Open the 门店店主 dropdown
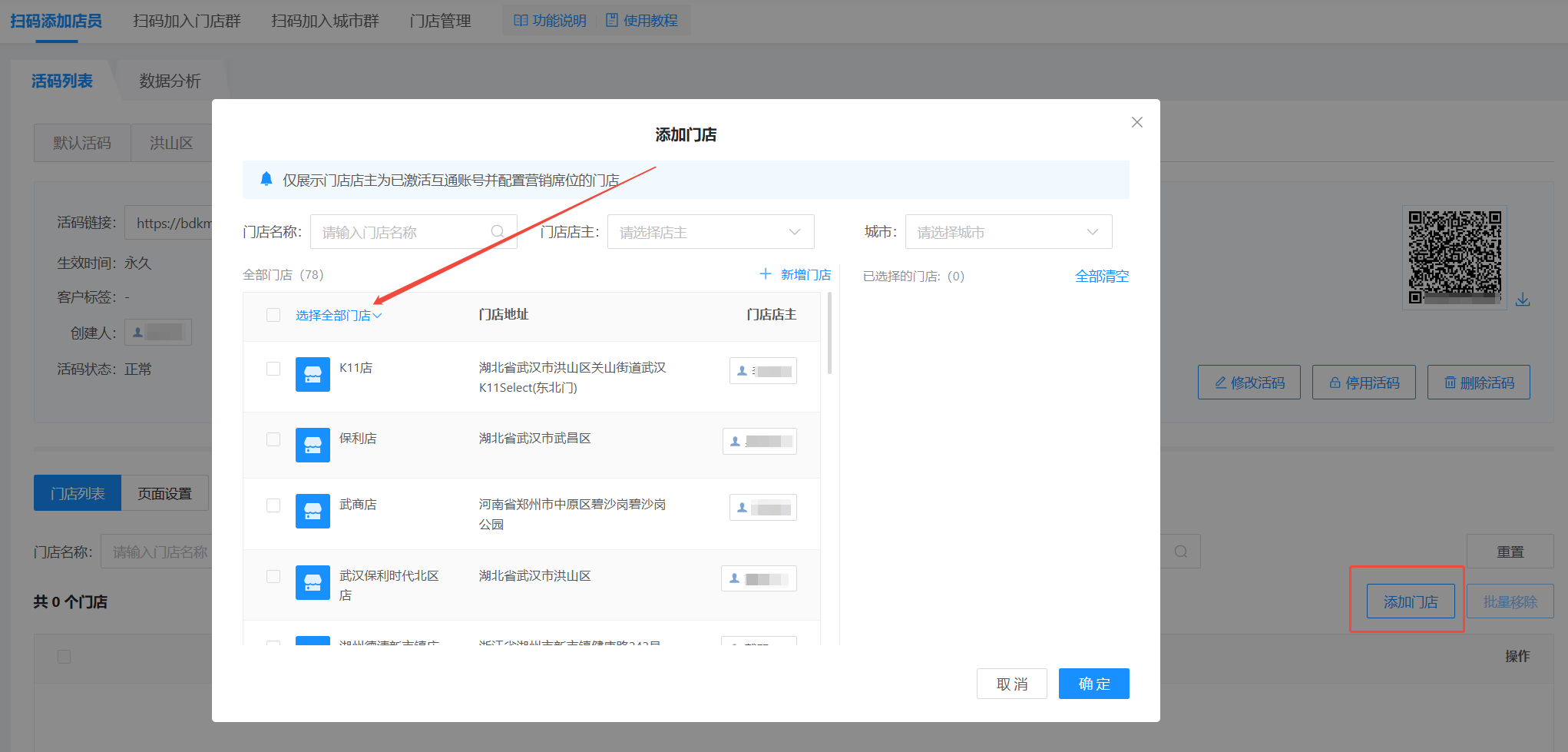The height and width of the screenshot is (752, 1568). (711, 232)
